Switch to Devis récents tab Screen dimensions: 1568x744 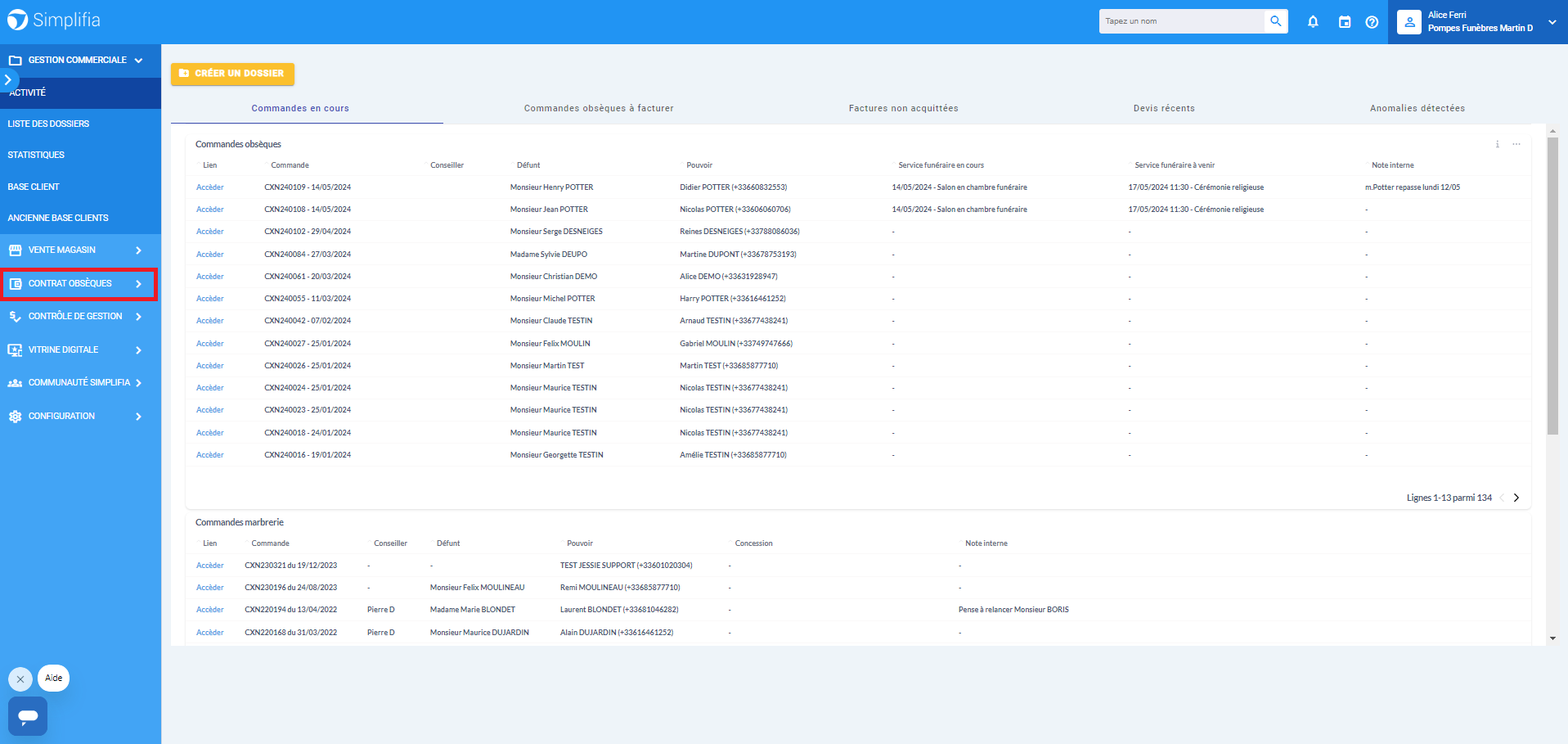click(x=1164, y=108)
